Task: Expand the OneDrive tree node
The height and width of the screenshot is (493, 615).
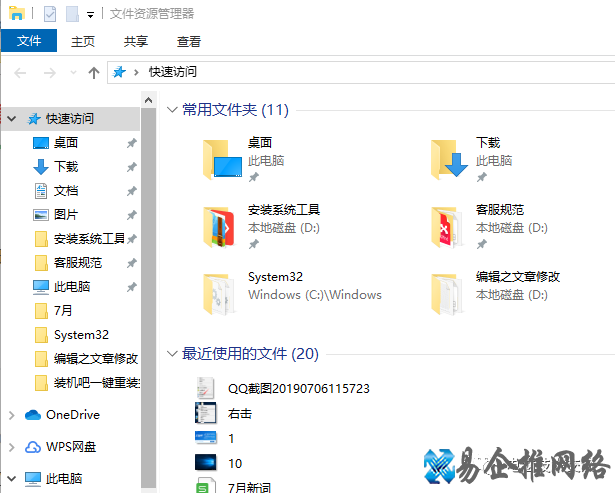Action: (x=12, y=415)
